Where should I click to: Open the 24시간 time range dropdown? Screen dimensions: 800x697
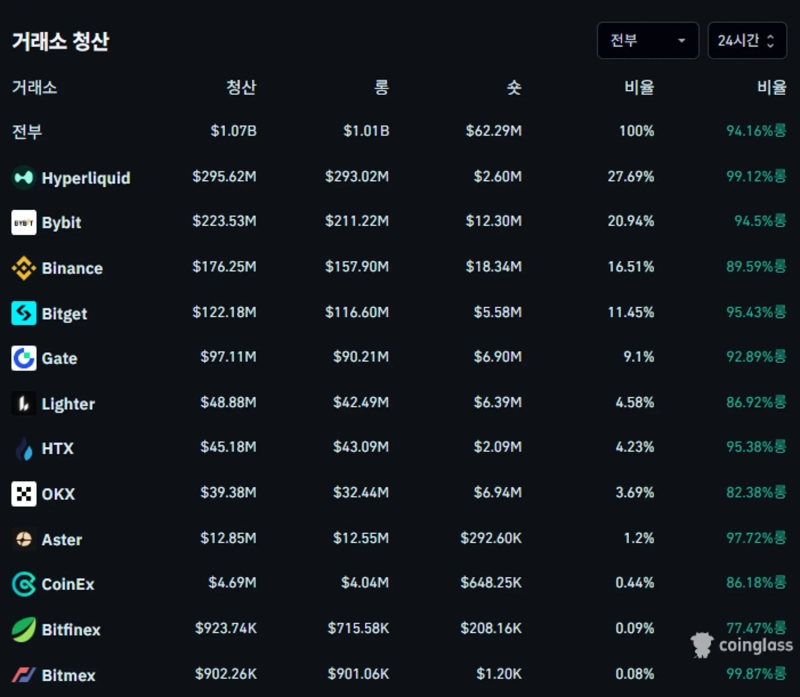coord(747,41)
